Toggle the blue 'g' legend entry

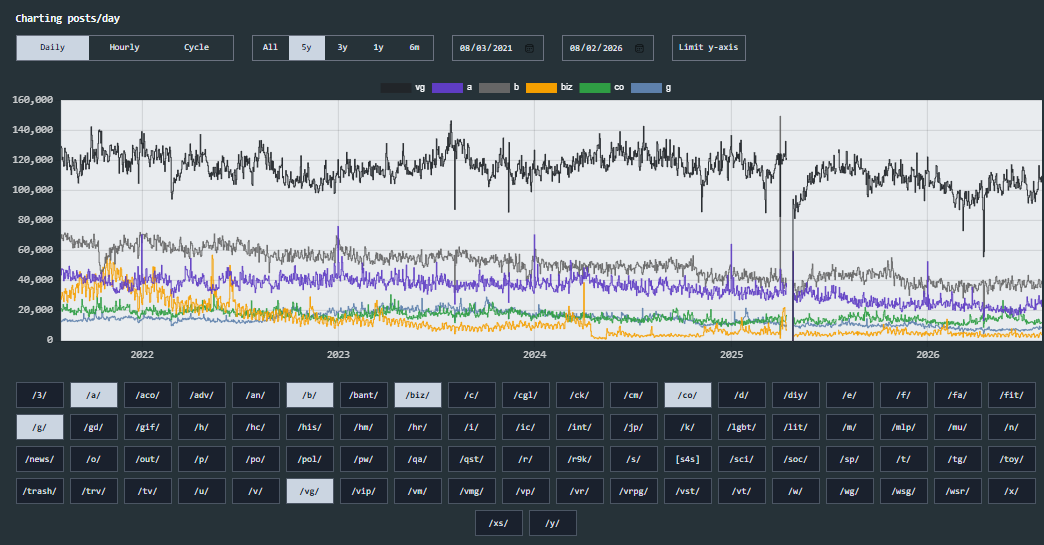point(651,88)
